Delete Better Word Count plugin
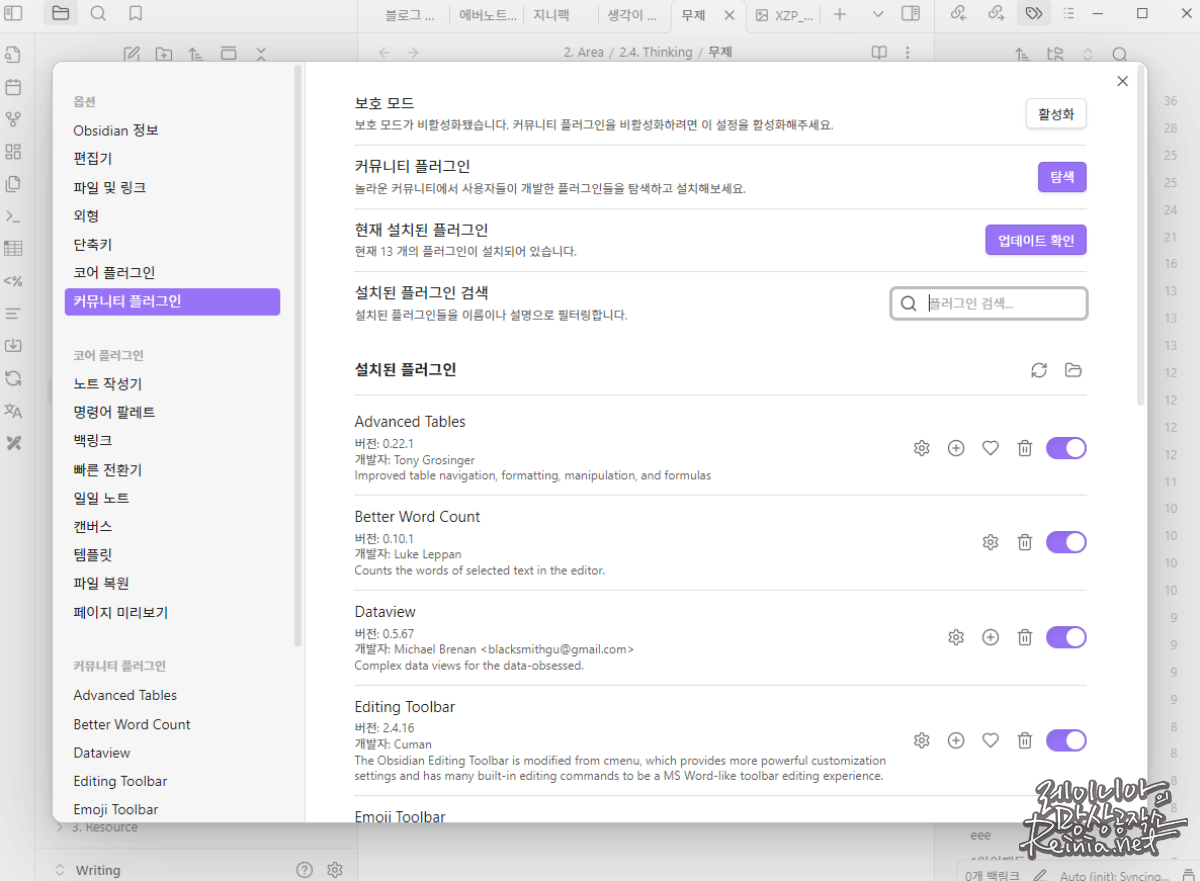 click(x=1024, y=542)
